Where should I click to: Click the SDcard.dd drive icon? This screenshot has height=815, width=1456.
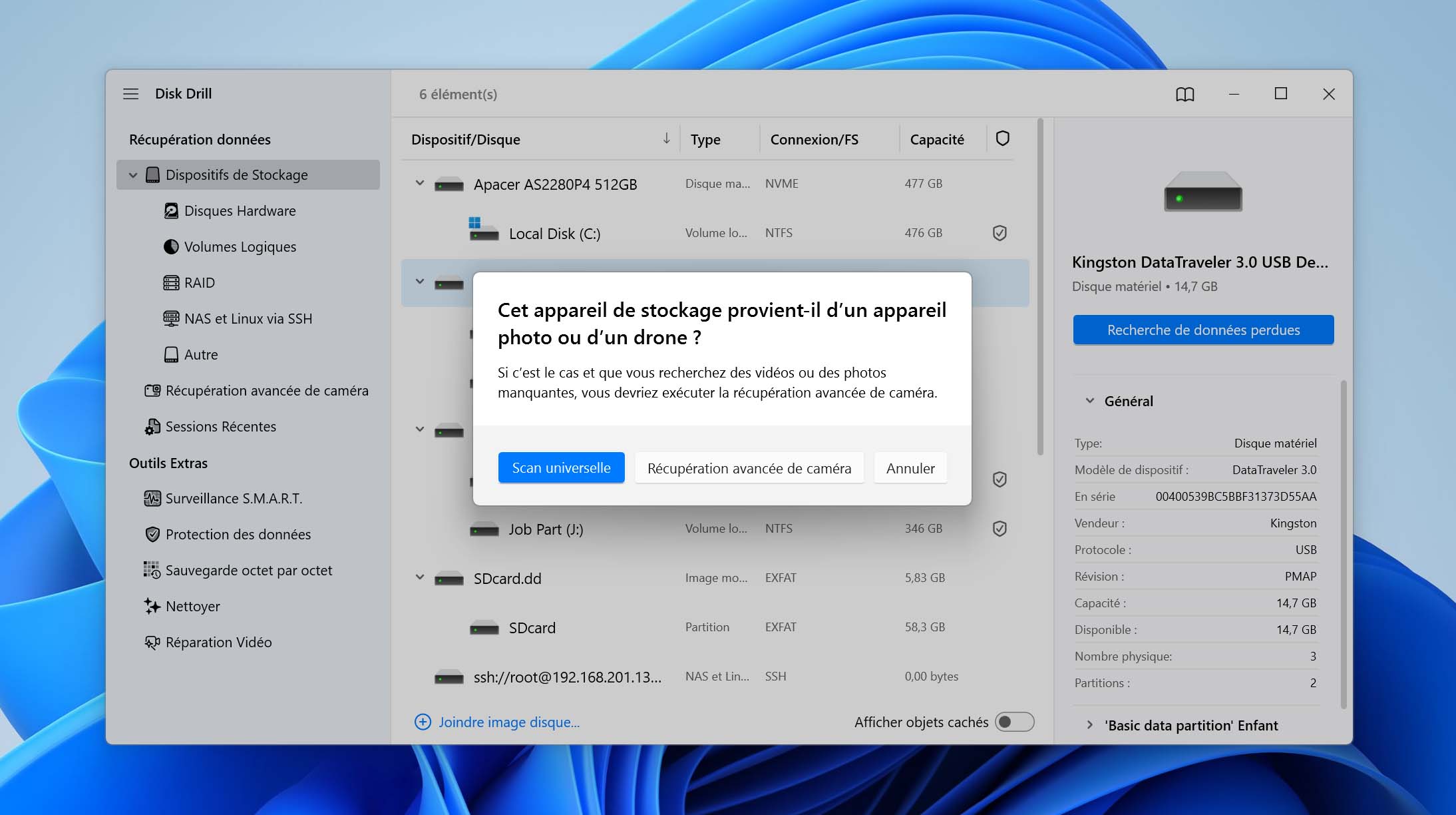[449, 579]
